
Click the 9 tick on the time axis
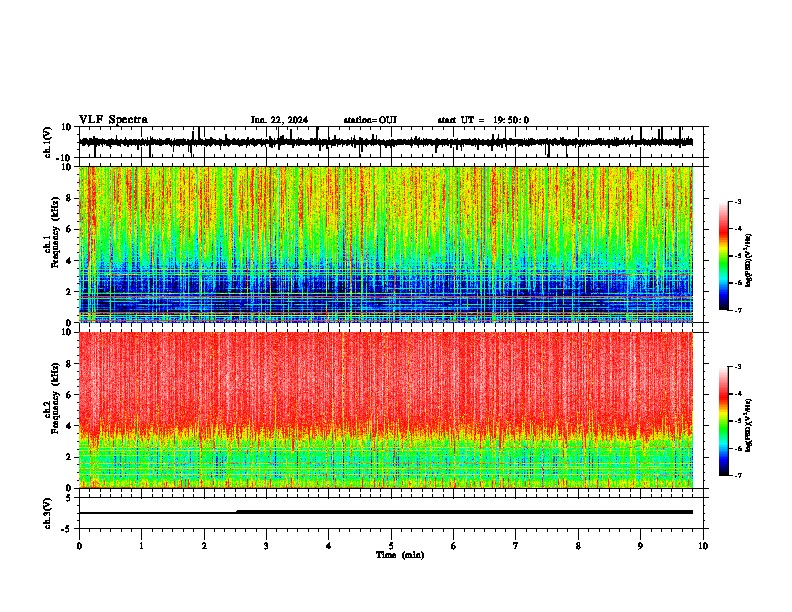pos(640,546)
